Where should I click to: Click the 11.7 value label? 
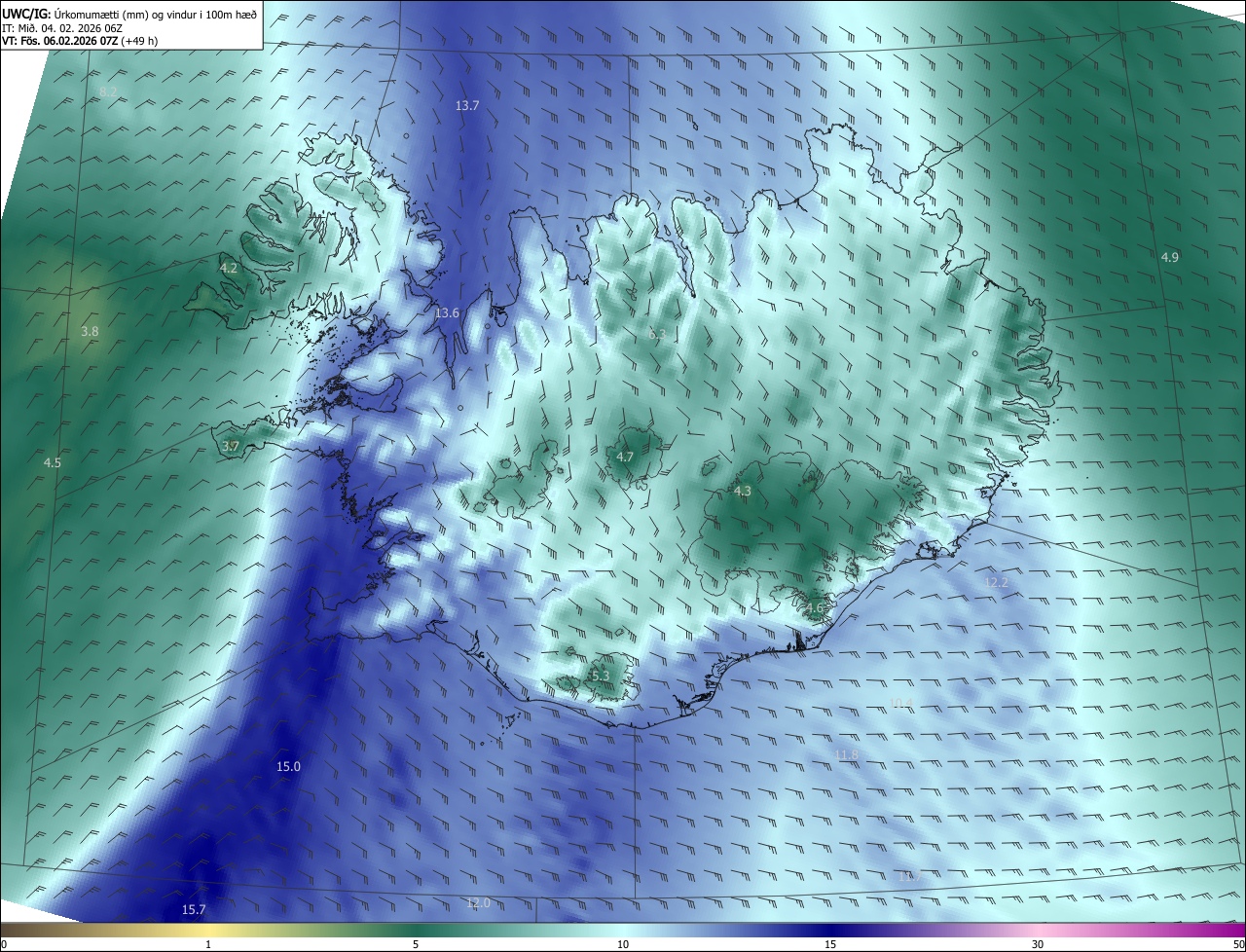910,876
